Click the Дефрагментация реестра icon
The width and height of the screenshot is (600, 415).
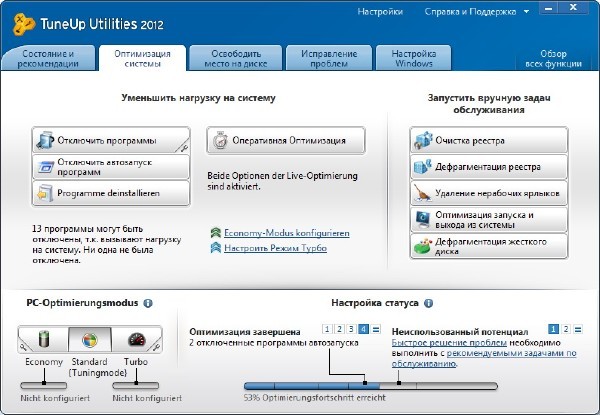click(x=423, y=167)
